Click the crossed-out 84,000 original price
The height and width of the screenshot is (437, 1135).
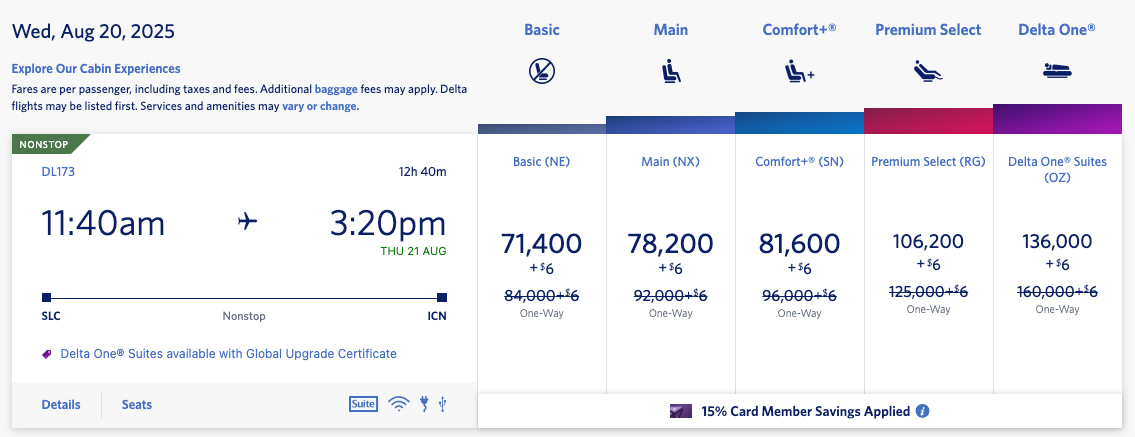coord(541,295)
